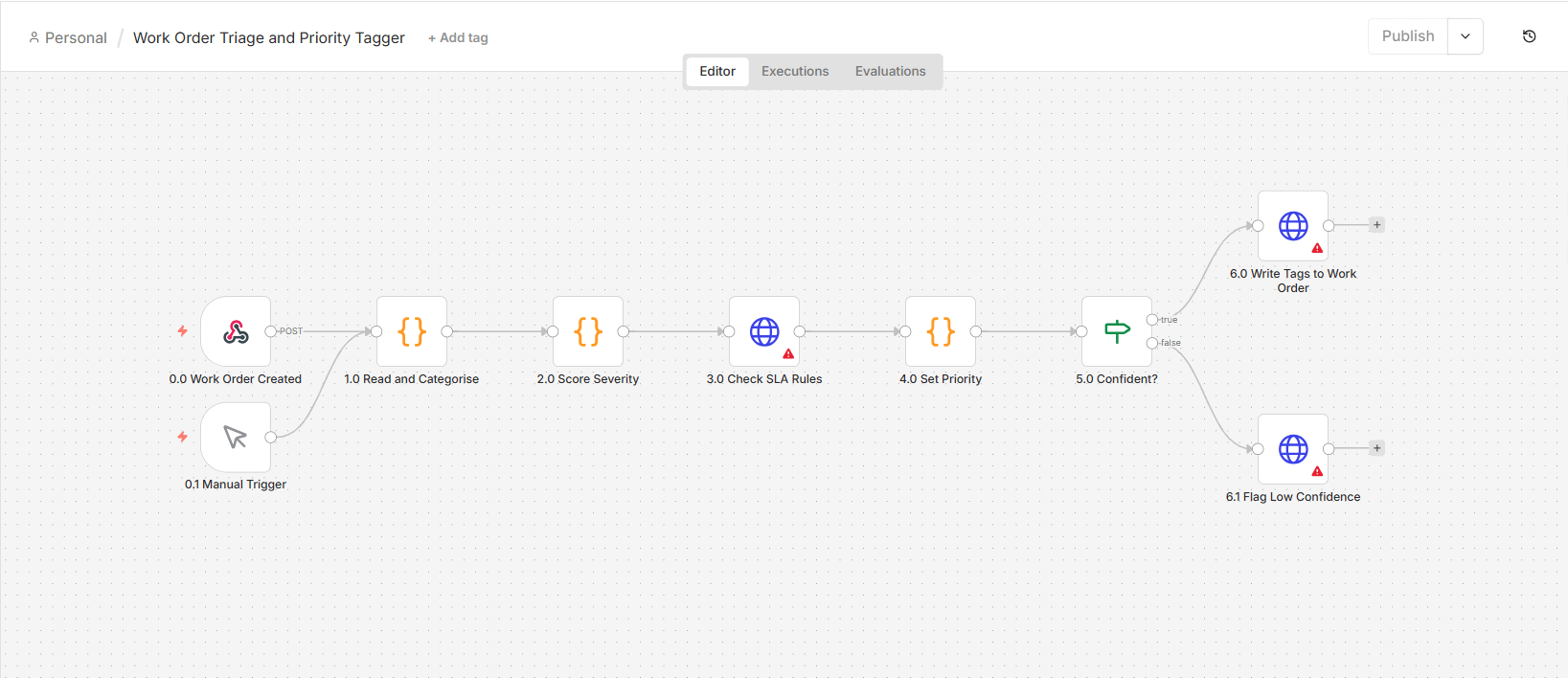Viewport: 1568px width, 678px height.
Task: Expand the Publish dropdown arrow
Action: coord(1465,36)
